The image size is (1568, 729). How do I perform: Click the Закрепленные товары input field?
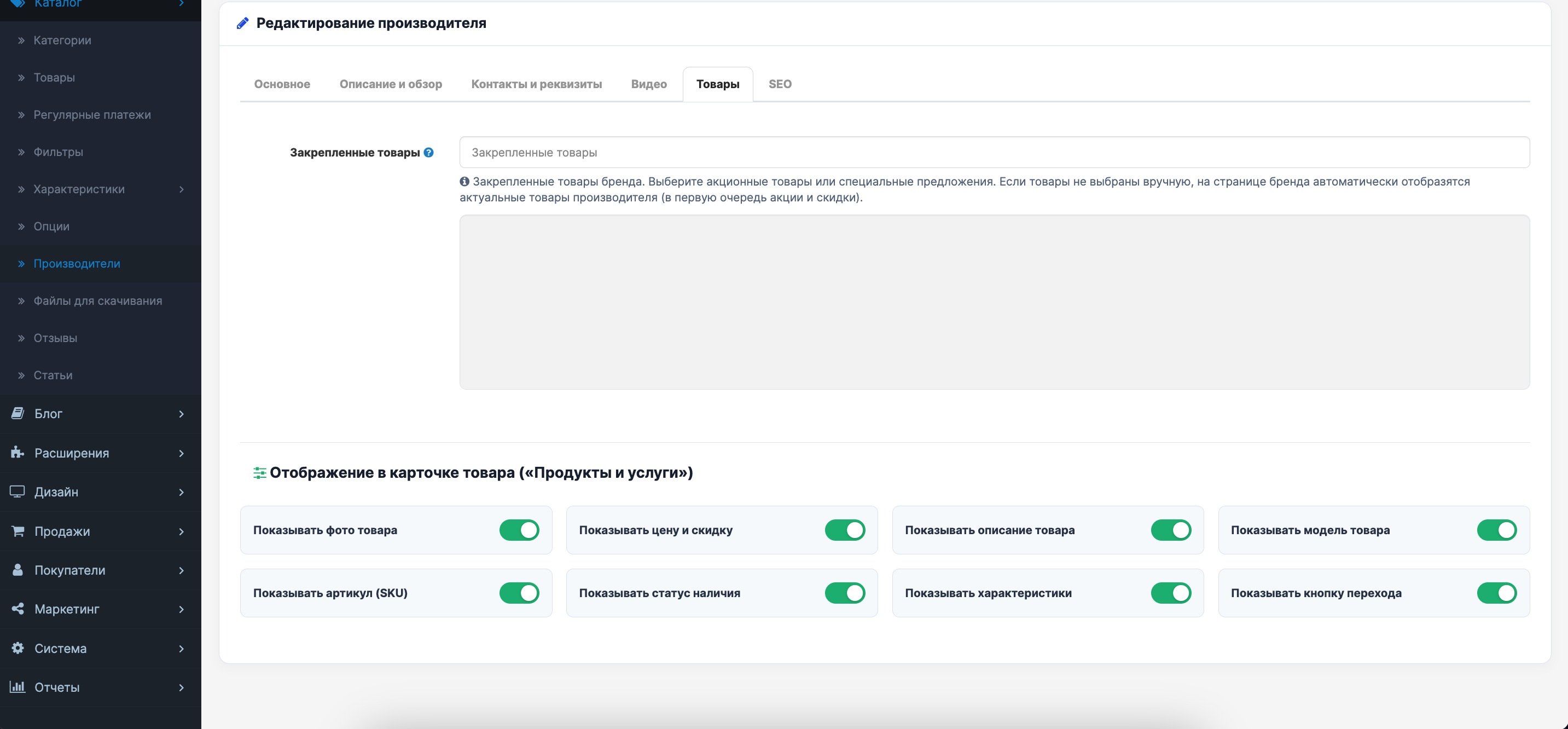click(994, 152)
